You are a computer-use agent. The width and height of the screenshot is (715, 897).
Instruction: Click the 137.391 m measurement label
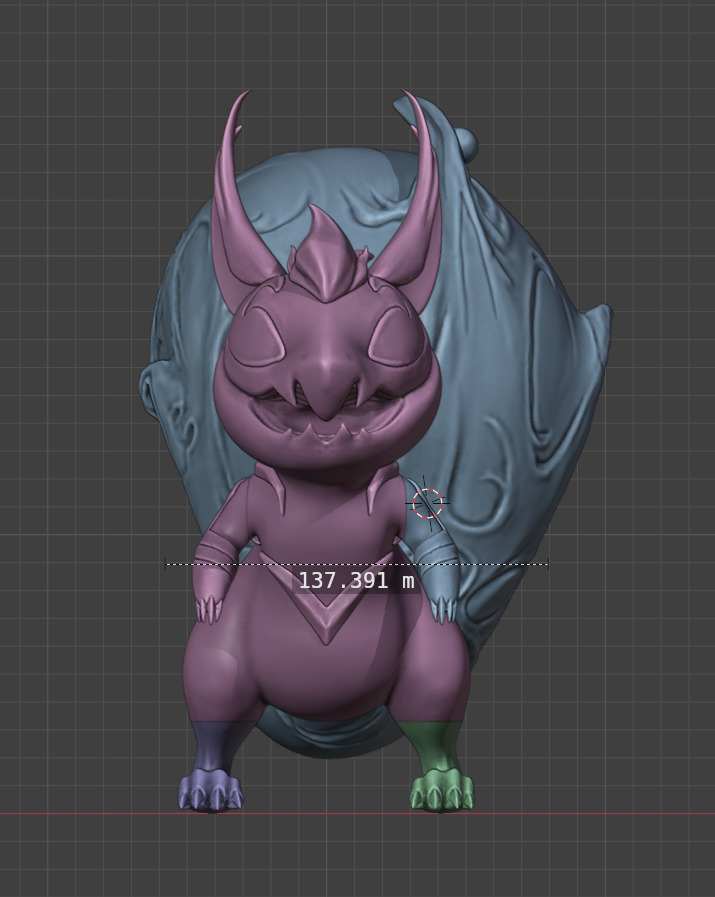pos(356,581)
